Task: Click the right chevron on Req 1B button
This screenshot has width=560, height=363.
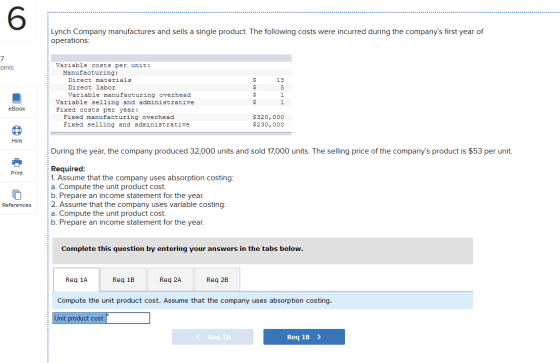Action: tap(319, 337)
